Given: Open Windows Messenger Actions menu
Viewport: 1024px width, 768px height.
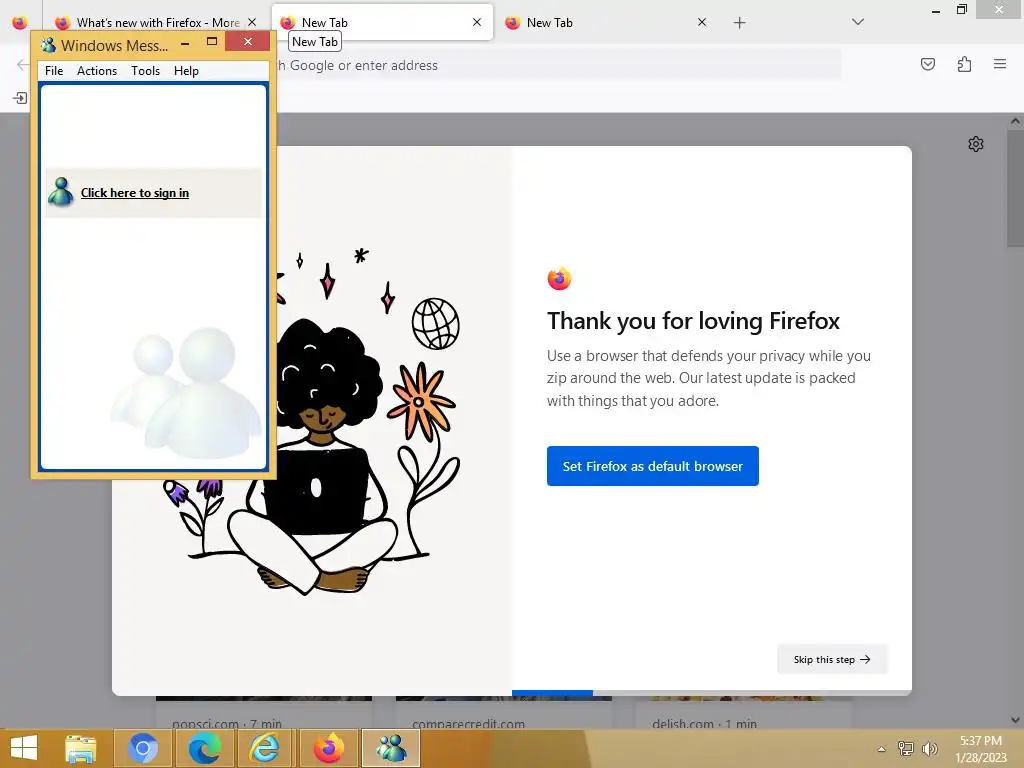Looking at the screenshot, I should (x=97, y=71).
